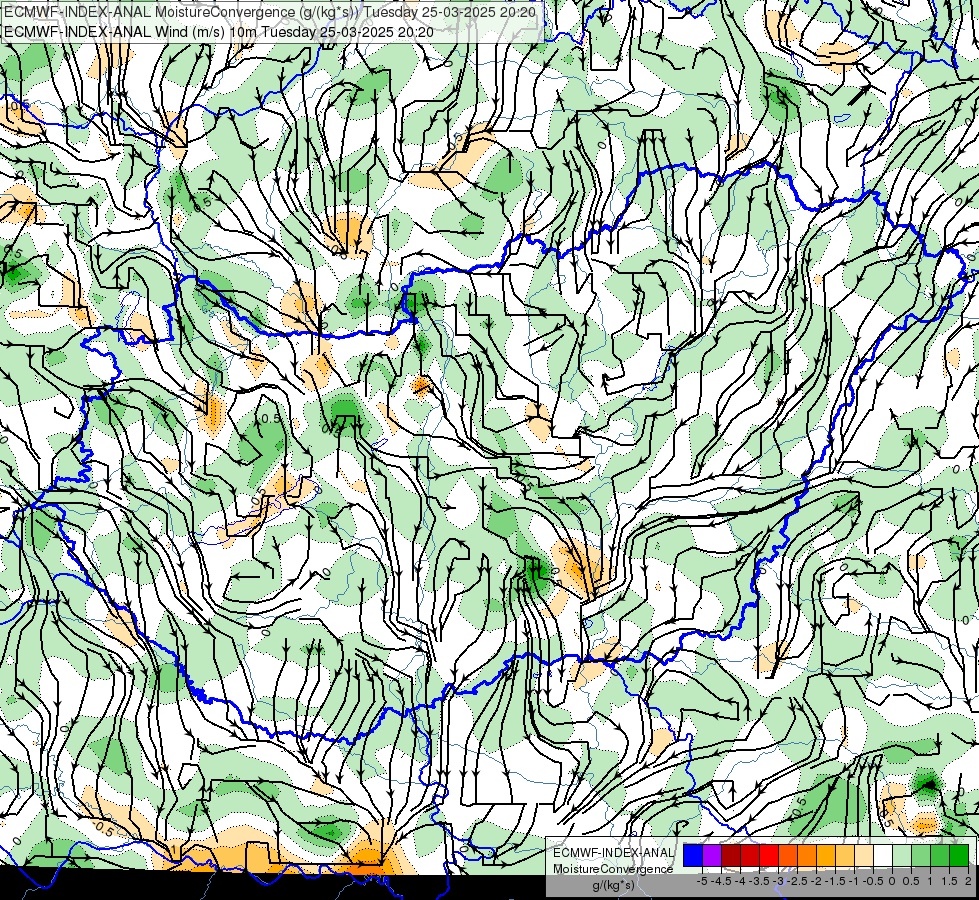Select the bright red swatch between -3.5 and -3

[x=769, y=855]
